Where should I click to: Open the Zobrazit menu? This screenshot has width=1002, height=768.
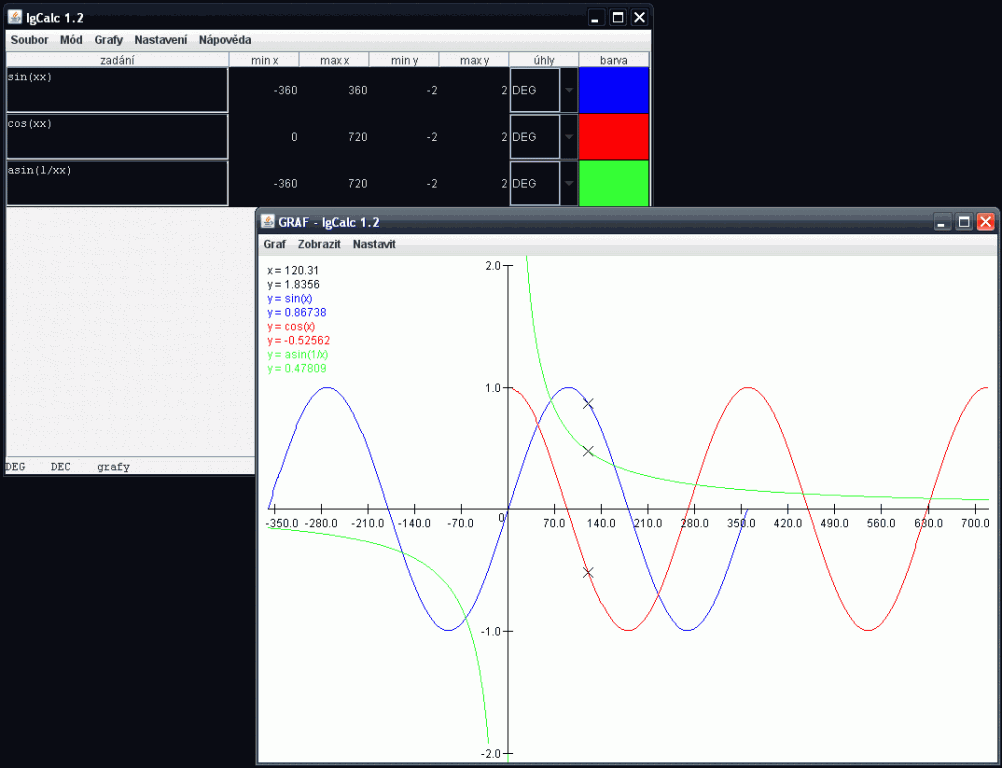point(319,244)
